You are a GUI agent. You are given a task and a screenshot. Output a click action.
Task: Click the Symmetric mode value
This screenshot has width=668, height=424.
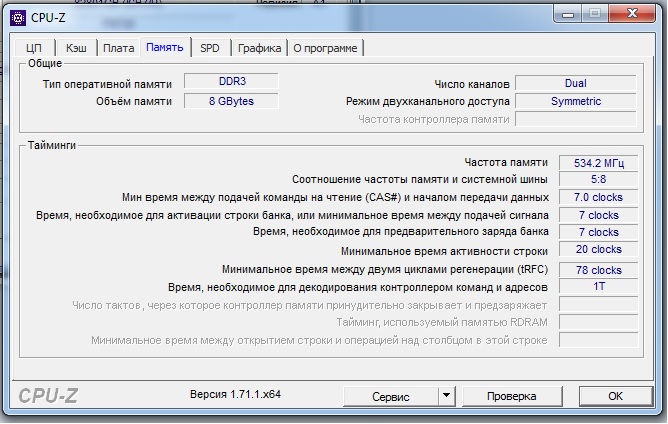tap(576, 101)
